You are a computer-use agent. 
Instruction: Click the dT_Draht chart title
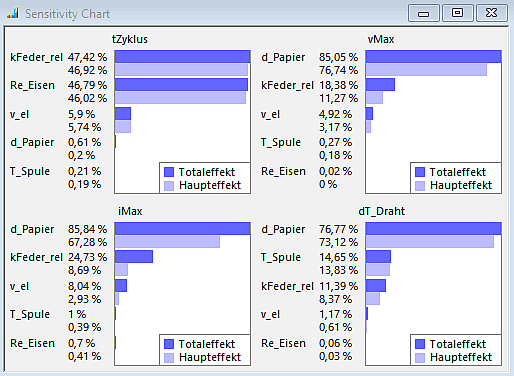click(x=382, y=211)
